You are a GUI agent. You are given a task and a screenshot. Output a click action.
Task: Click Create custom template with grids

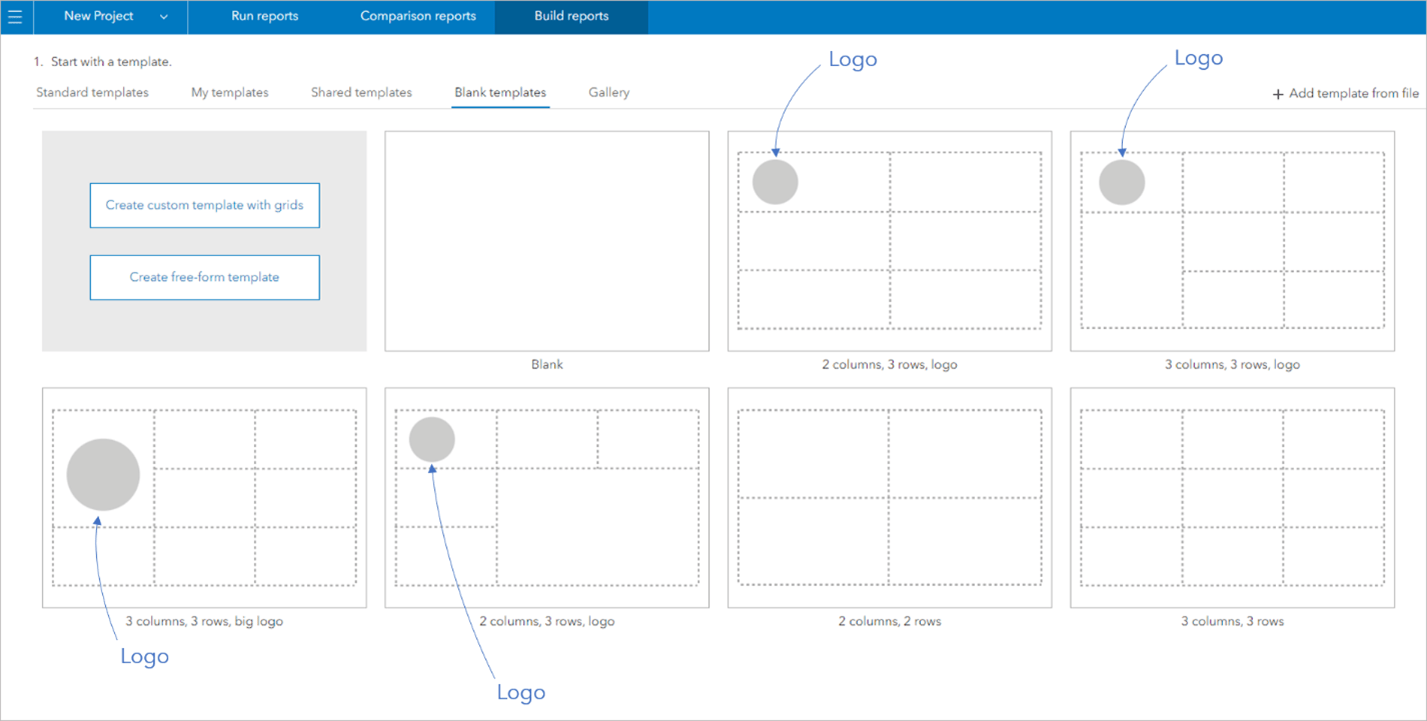tap(204, 205)
